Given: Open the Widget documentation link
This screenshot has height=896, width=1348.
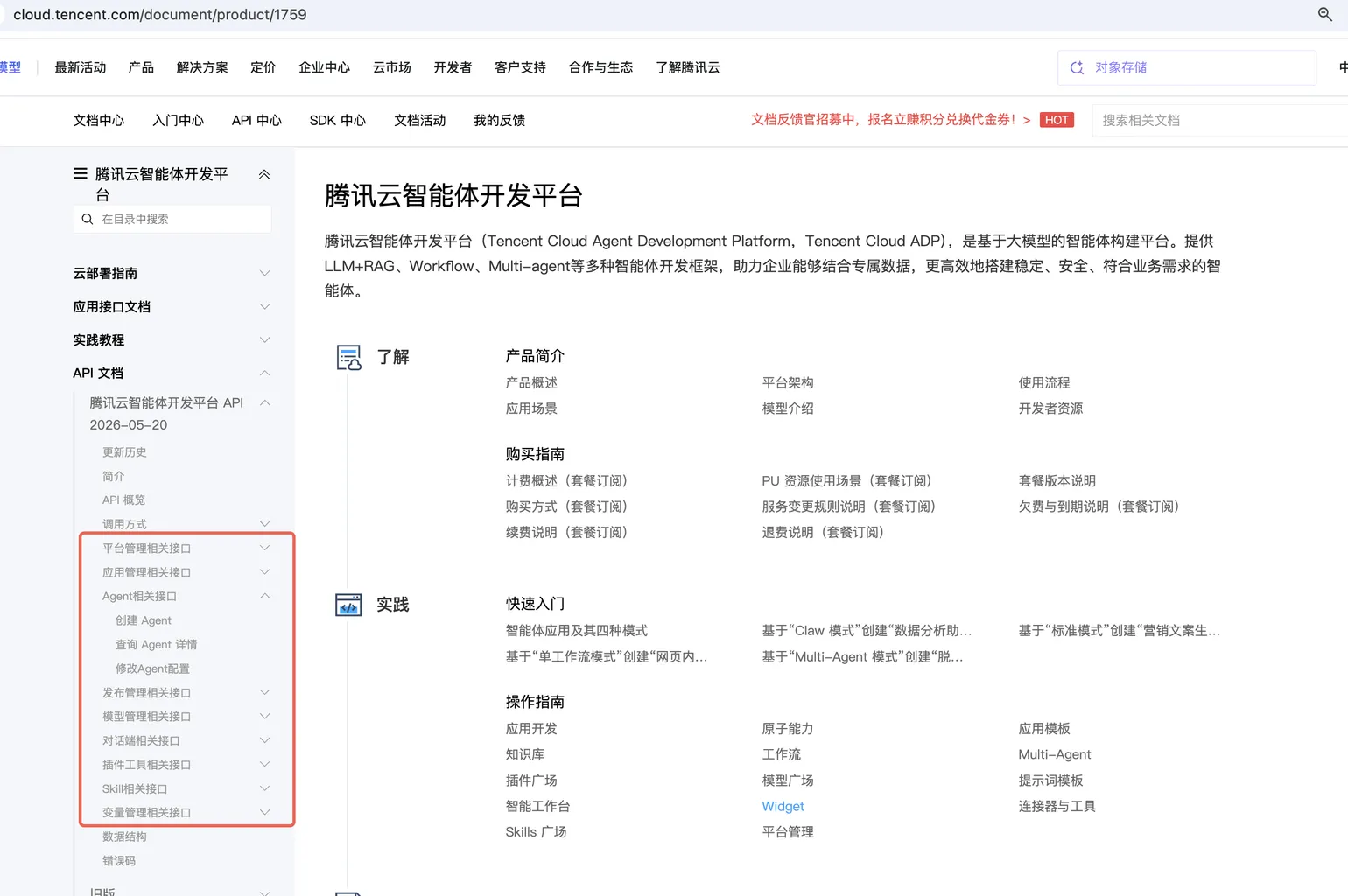Looking at the screenshot, I should [x=783, y=806].
